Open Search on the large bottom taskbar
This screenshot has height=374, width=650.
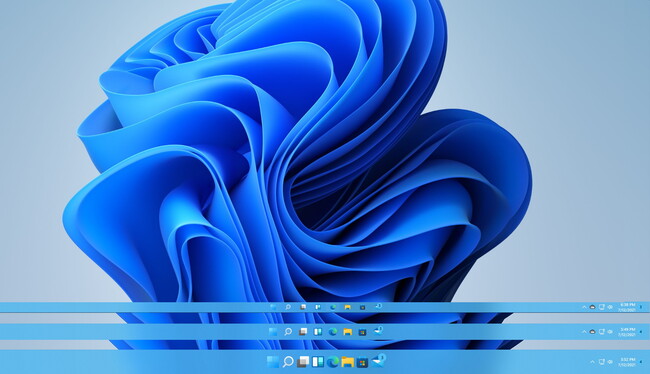coord(288,362)
